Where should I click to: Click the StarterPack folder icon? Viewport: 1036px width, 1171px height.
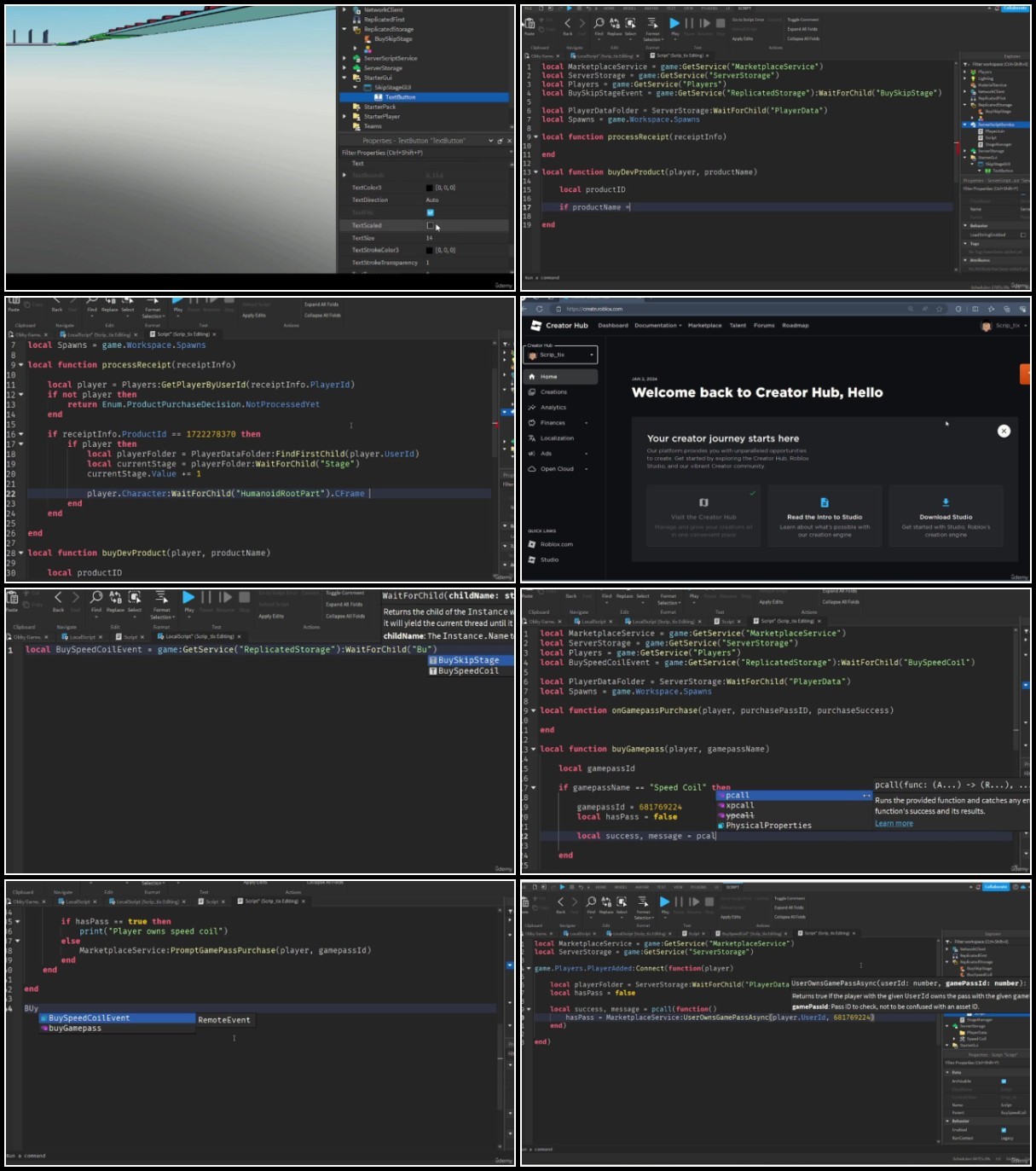[x=357, y=107]
